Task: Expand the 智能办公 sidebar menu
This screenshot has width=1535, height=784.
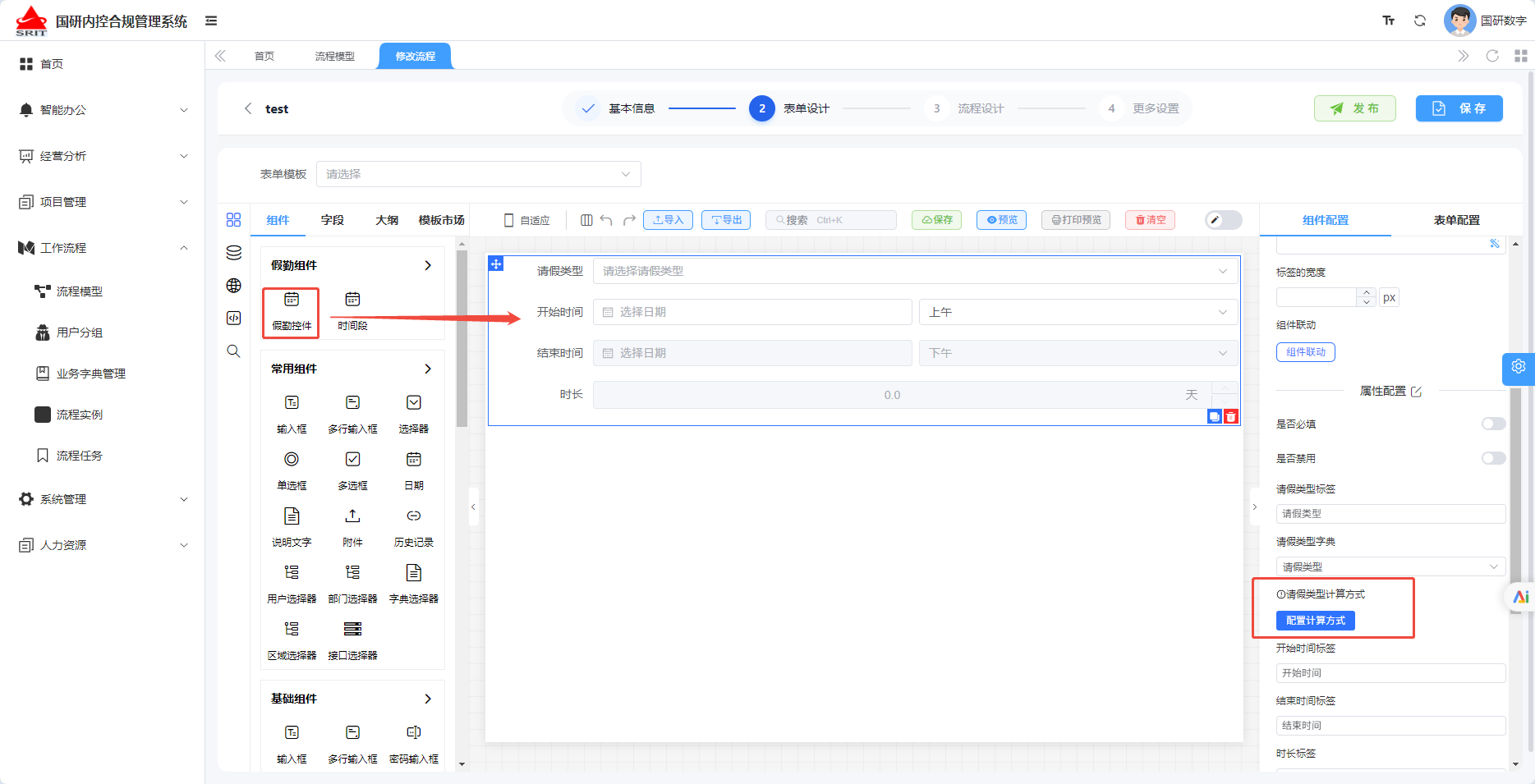Action: pos(103,110)
